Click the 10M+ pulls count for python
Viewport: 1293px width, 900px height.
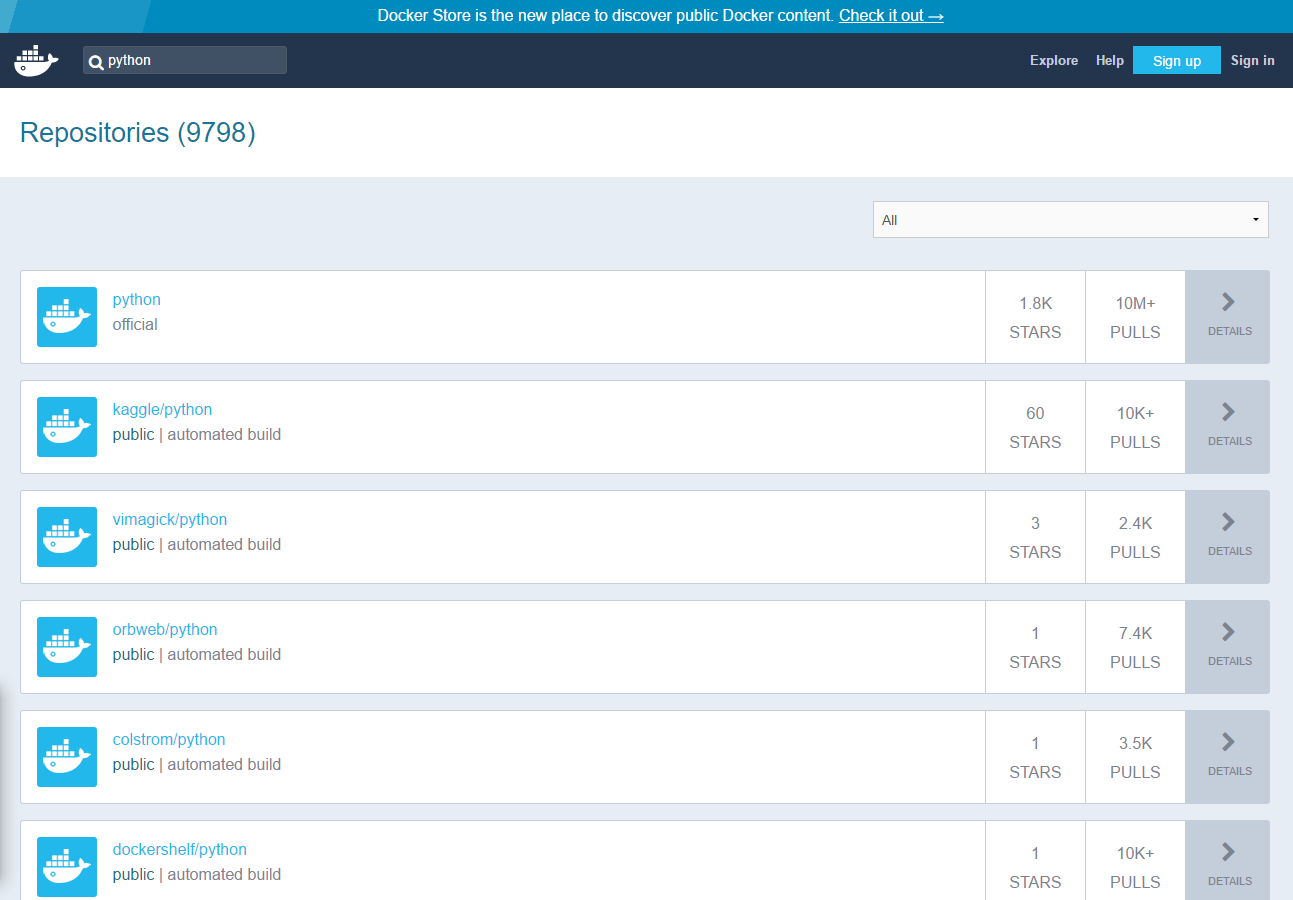(1135, 303)
